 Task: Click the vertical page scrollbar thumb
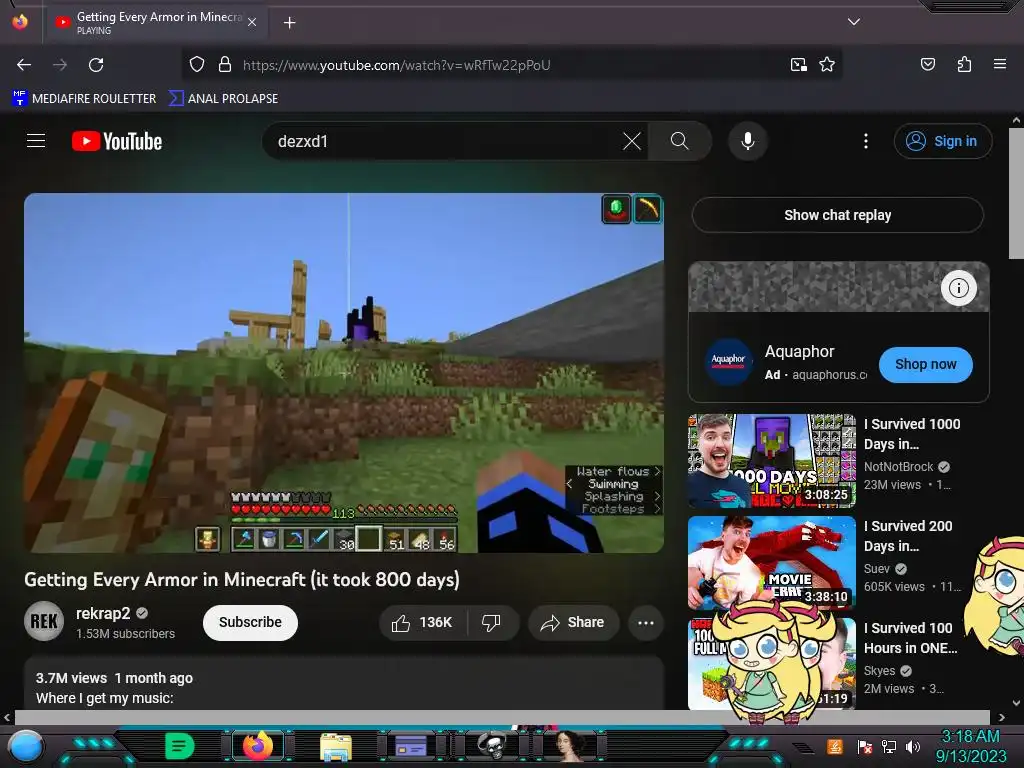[x=1016, y=193]
